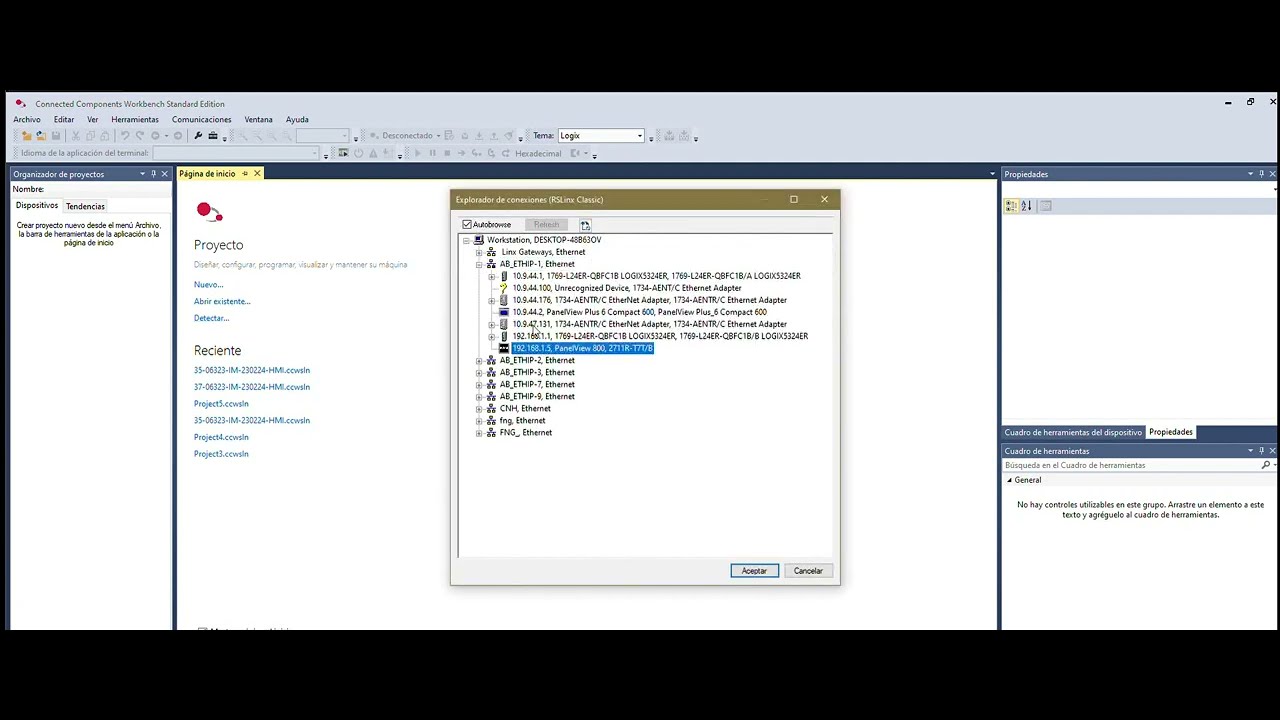
Task: Open the Archivo menu
Action: [x=27, y=119]
